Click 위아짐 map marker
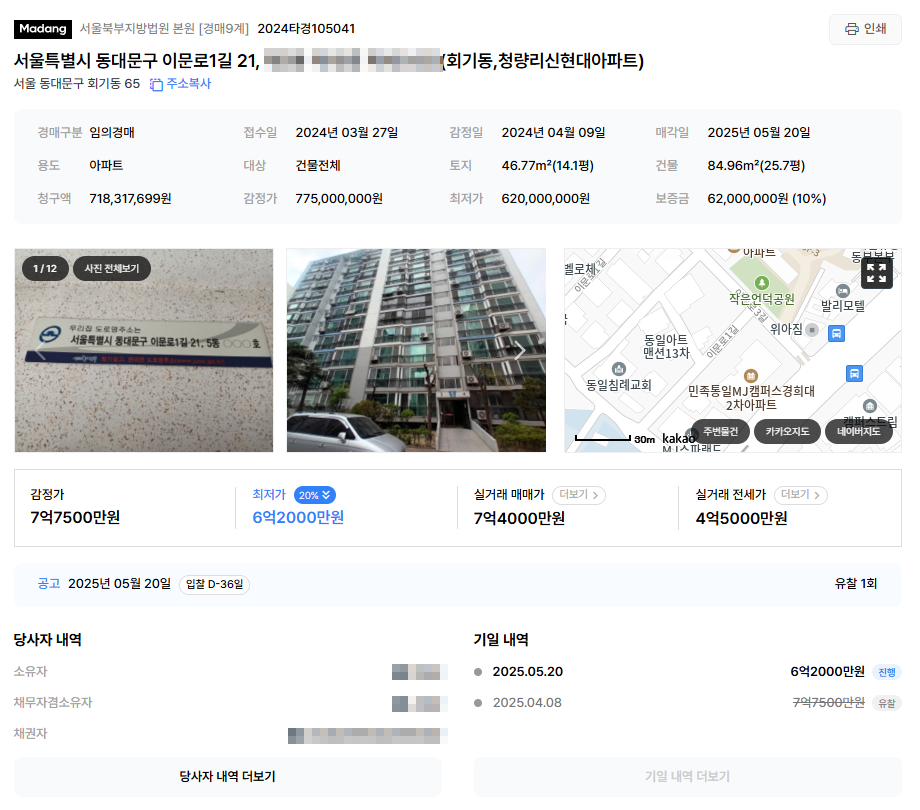 [x=812, y=330]
